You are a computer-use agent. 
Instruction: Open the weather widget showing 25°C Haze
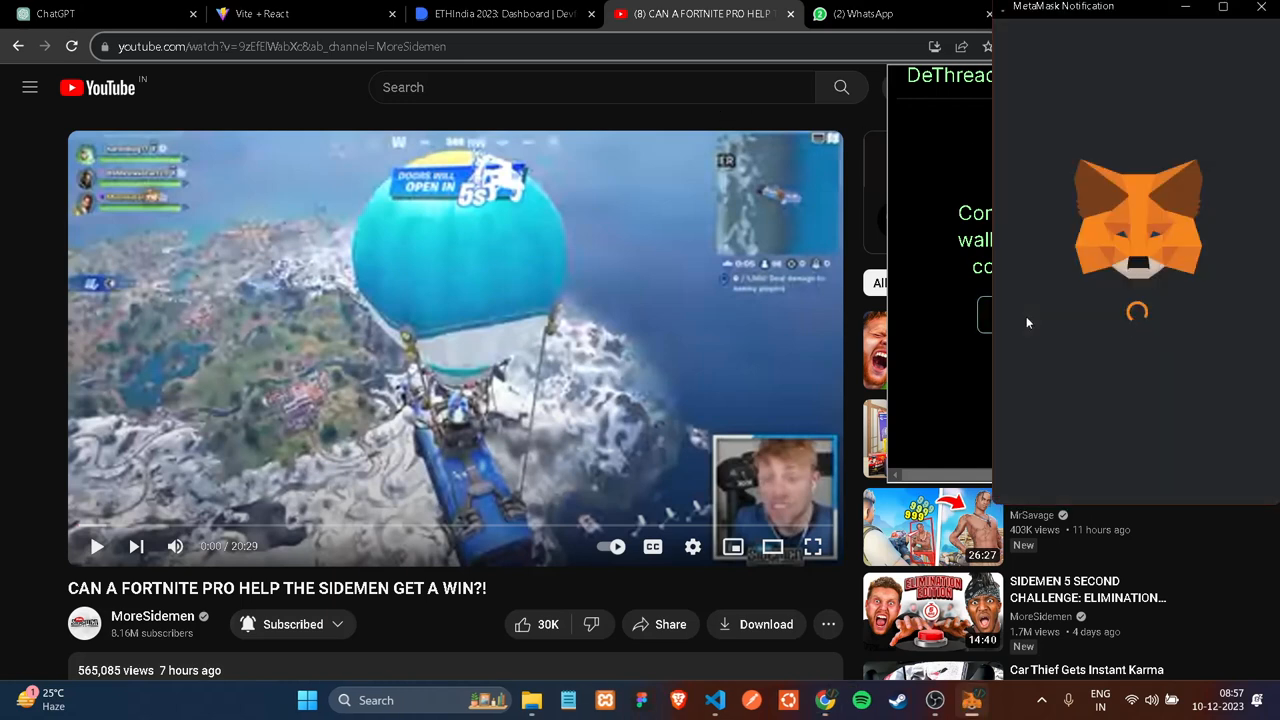click(42, 700)
